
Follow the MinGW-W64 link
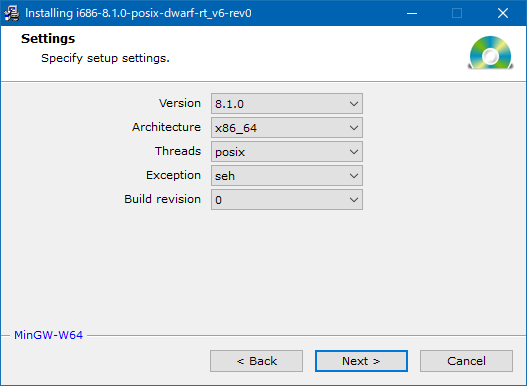pos(48,335)
